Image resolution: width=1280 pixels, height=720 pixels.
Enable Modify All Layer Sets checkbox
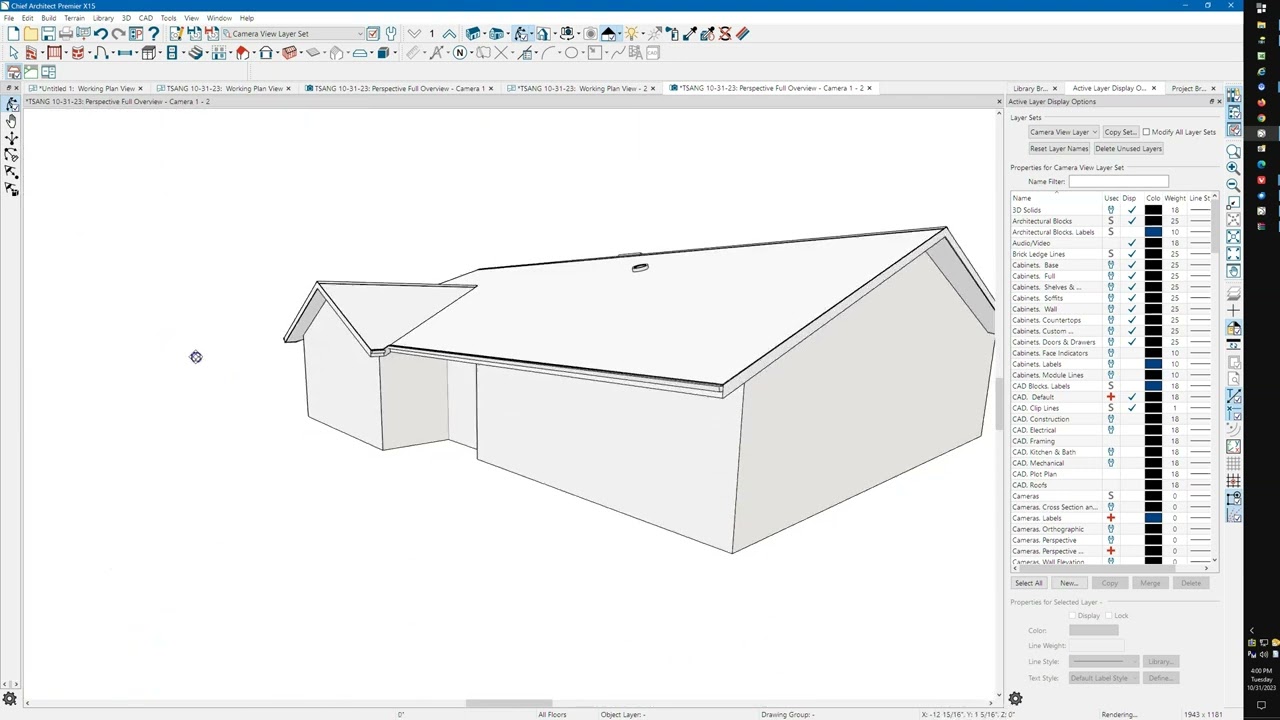pos(1146,132)
